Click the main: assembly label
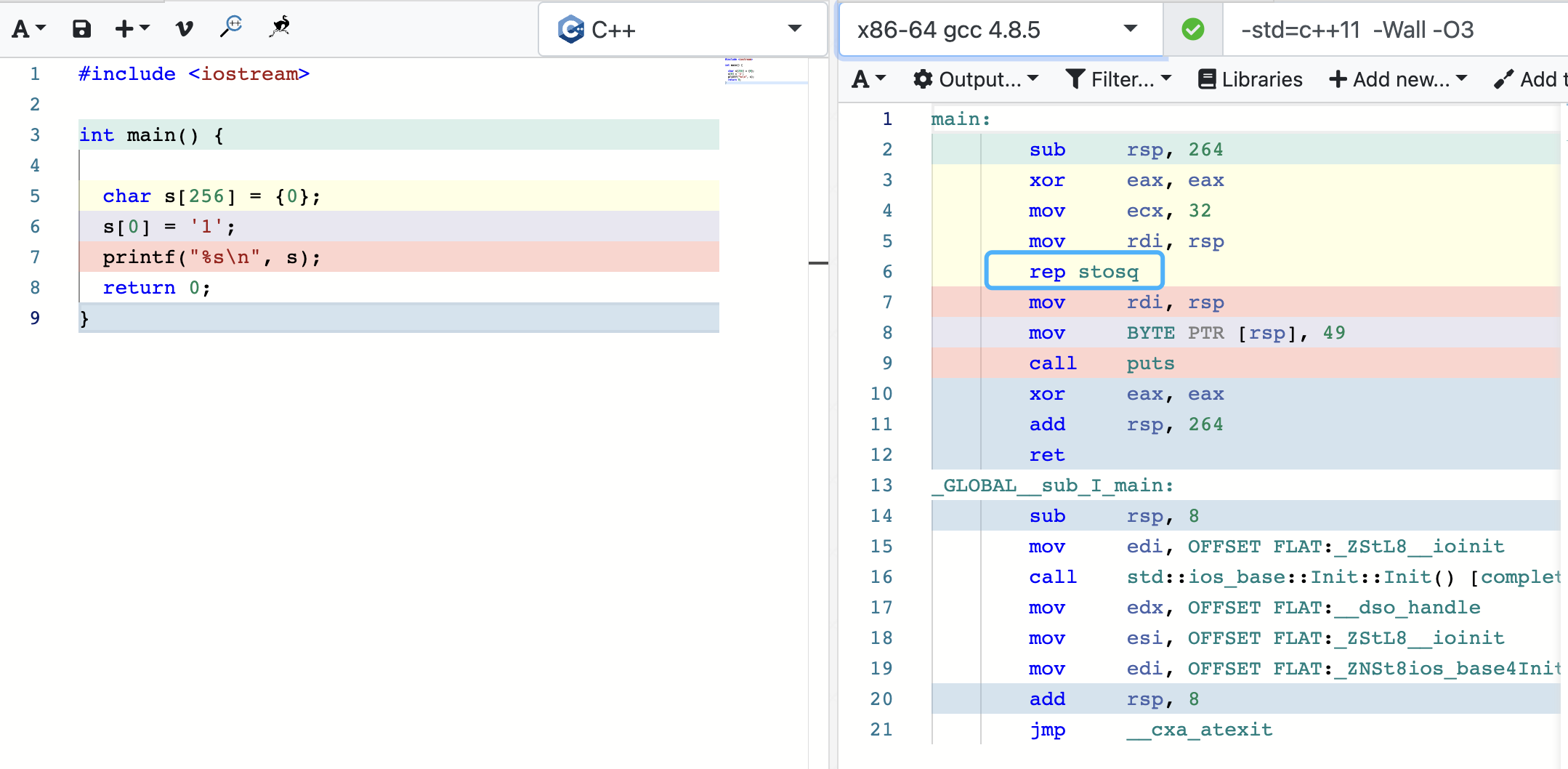Viewport: 1568px width, 769px height. [961, 119]
